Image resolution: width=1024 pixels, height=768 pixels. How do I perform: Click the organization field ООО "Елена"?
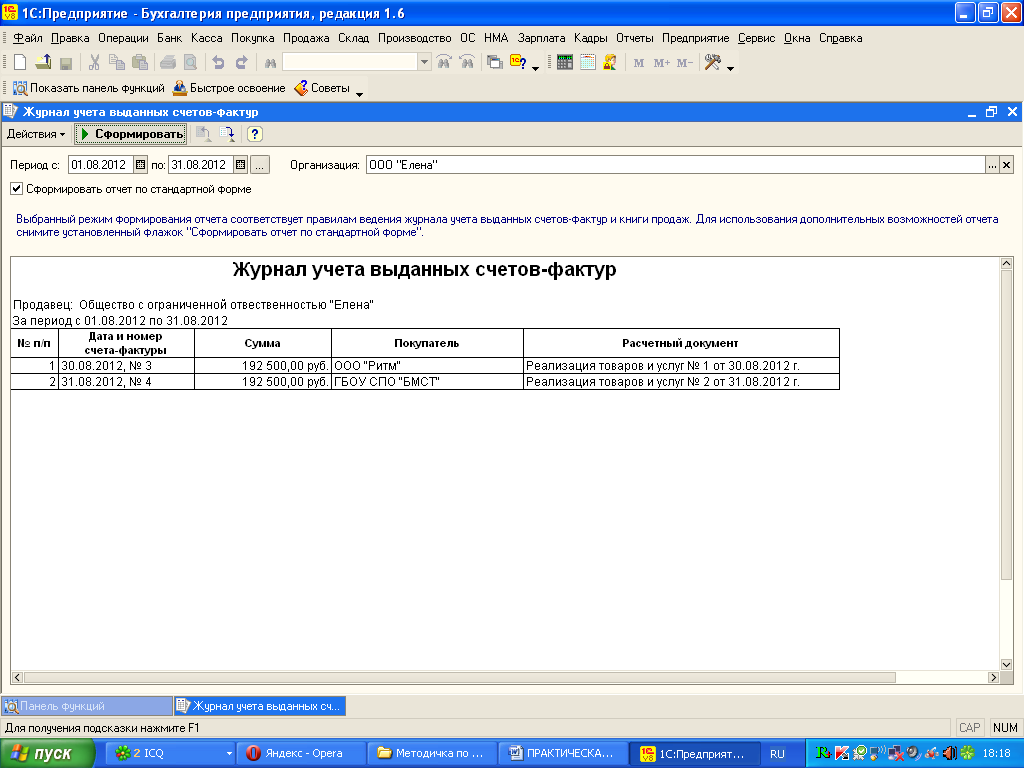675,165
